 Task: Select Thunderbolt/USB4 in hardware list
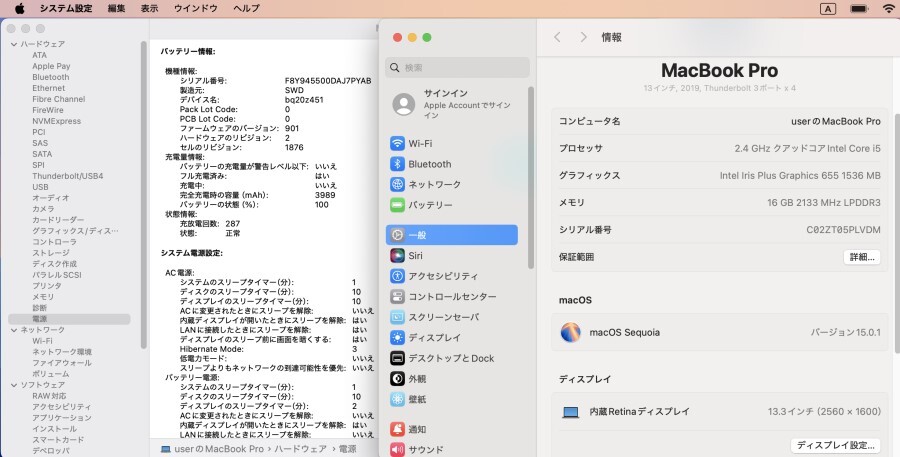(68, 176)
